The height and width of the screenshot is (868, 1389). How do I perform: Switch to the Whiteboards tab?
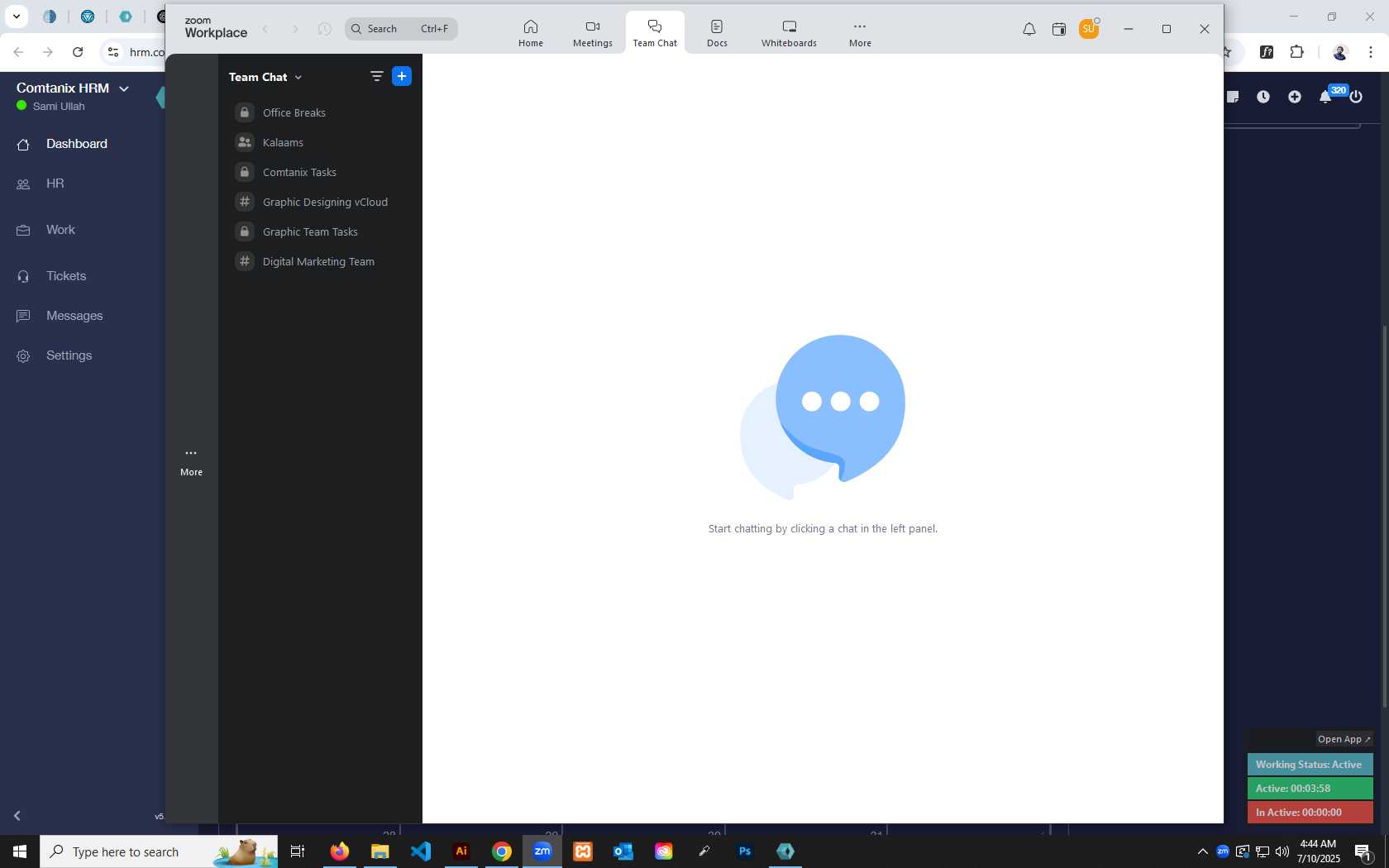(789, 33)
